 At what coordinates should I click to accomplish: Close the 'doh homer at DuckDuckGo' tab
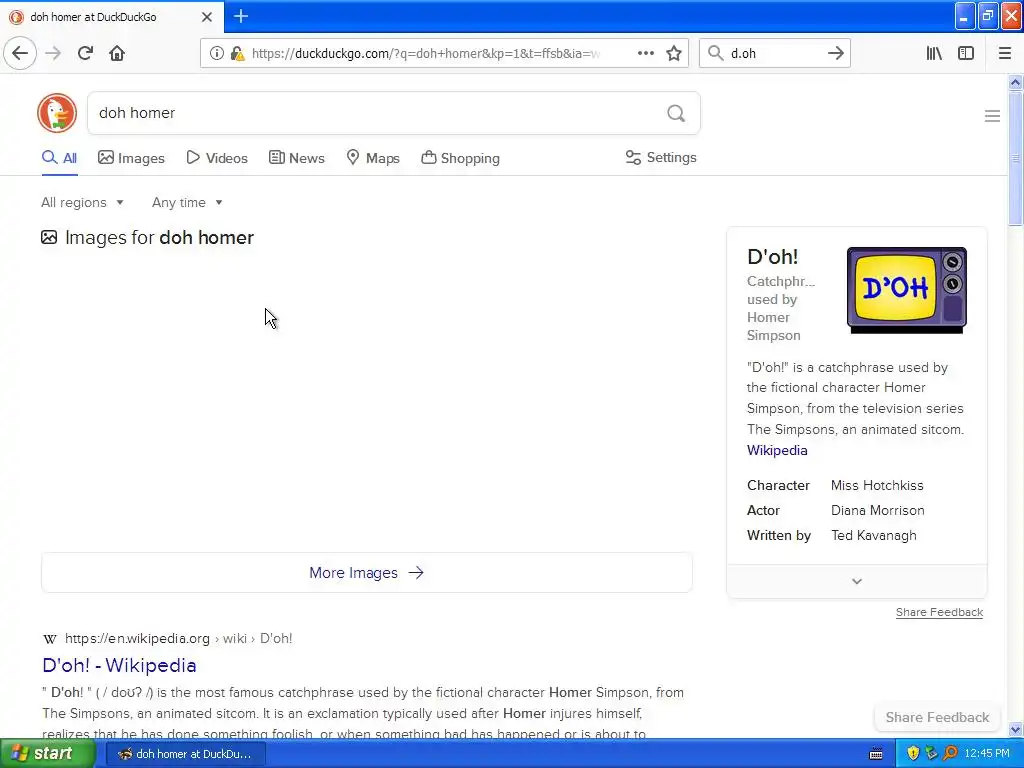pyautogui.click(x=206, y=17)
